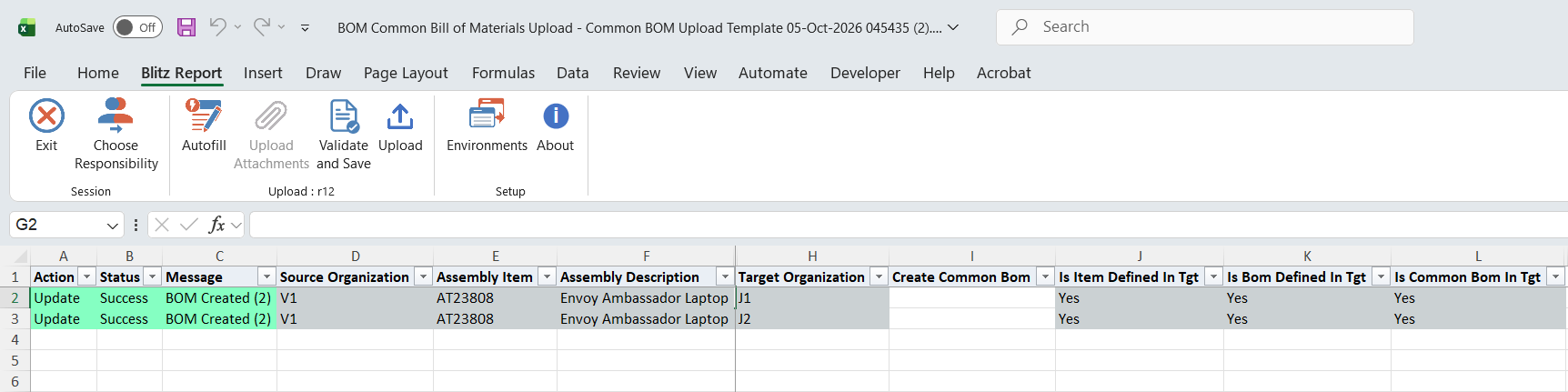1568x392 pixels.
Task: Select row 2 Envoy Ambassador Laptop cell
Action: point(646,298)
